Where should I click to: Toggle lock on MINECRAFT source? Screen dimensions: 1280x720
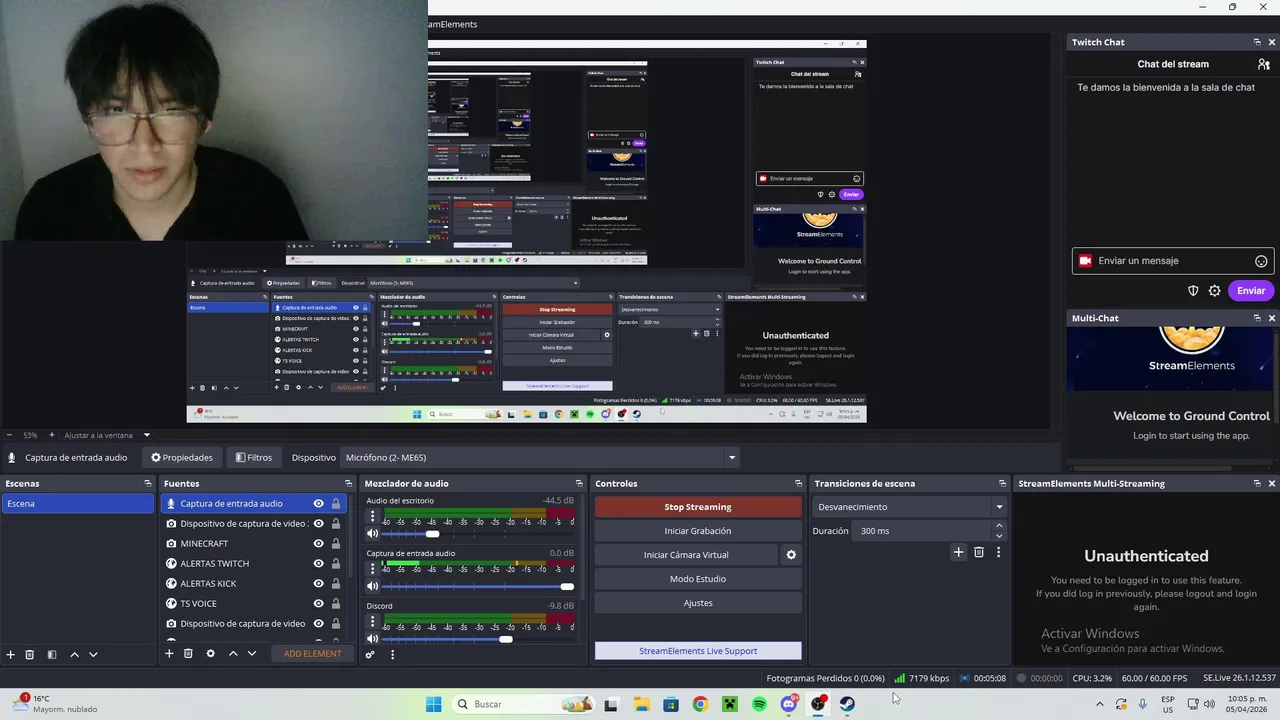pos(336,544)
